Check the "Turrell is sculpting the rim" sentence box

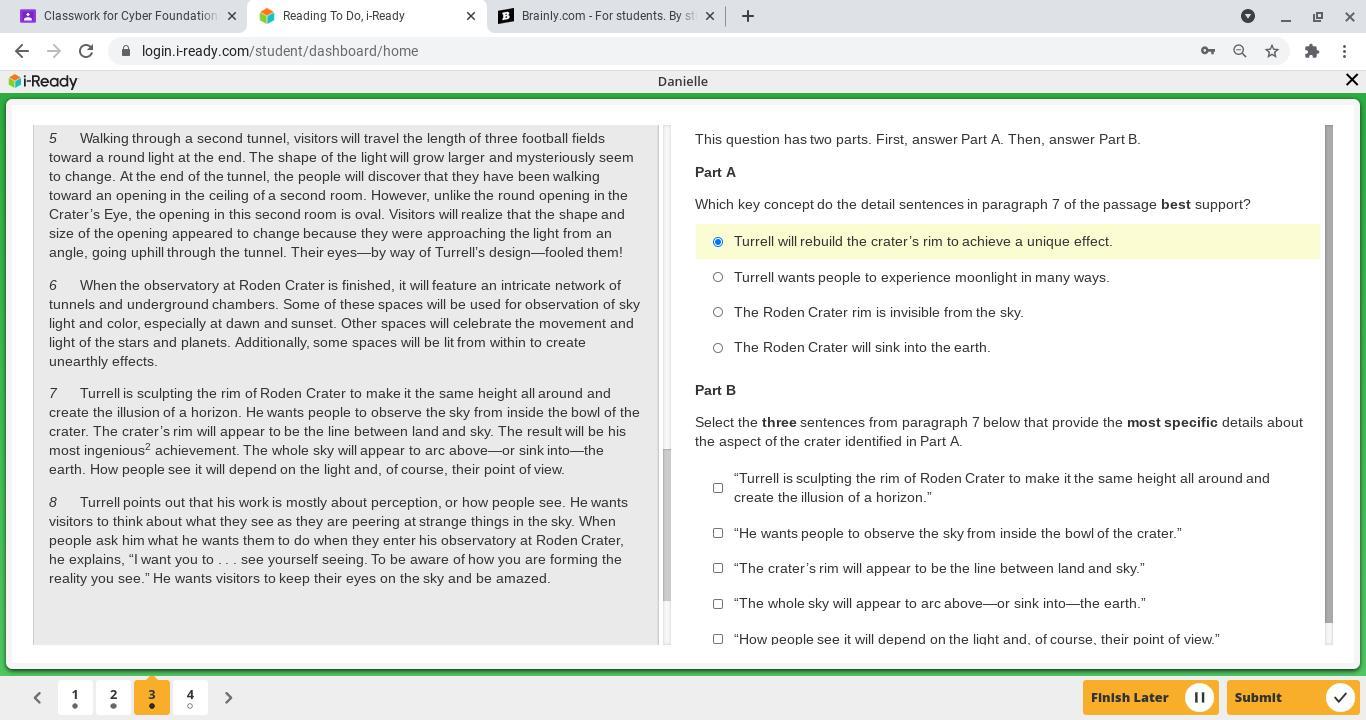pyautogui.click(x=717, y=488)
